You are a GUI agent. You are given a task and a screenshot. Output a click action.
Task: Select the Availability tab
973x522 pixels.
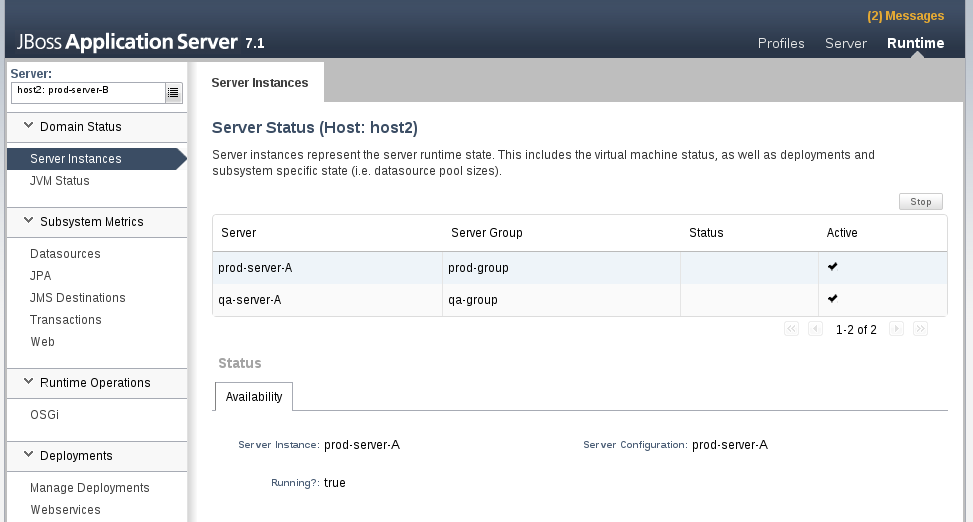pos(254,397)
